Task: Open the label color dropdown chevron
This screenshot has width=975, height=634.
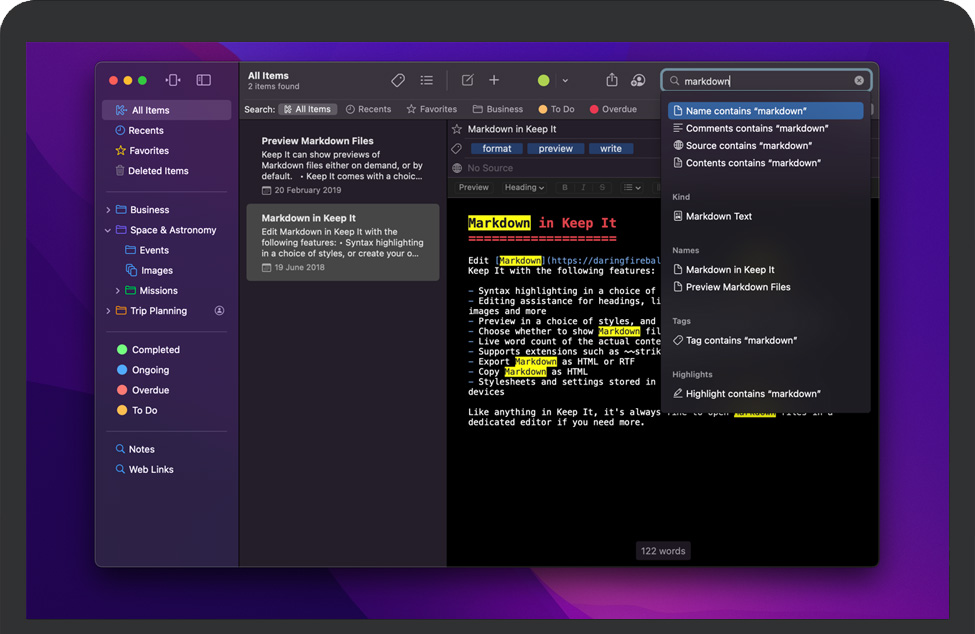Action: coord(565,81)
